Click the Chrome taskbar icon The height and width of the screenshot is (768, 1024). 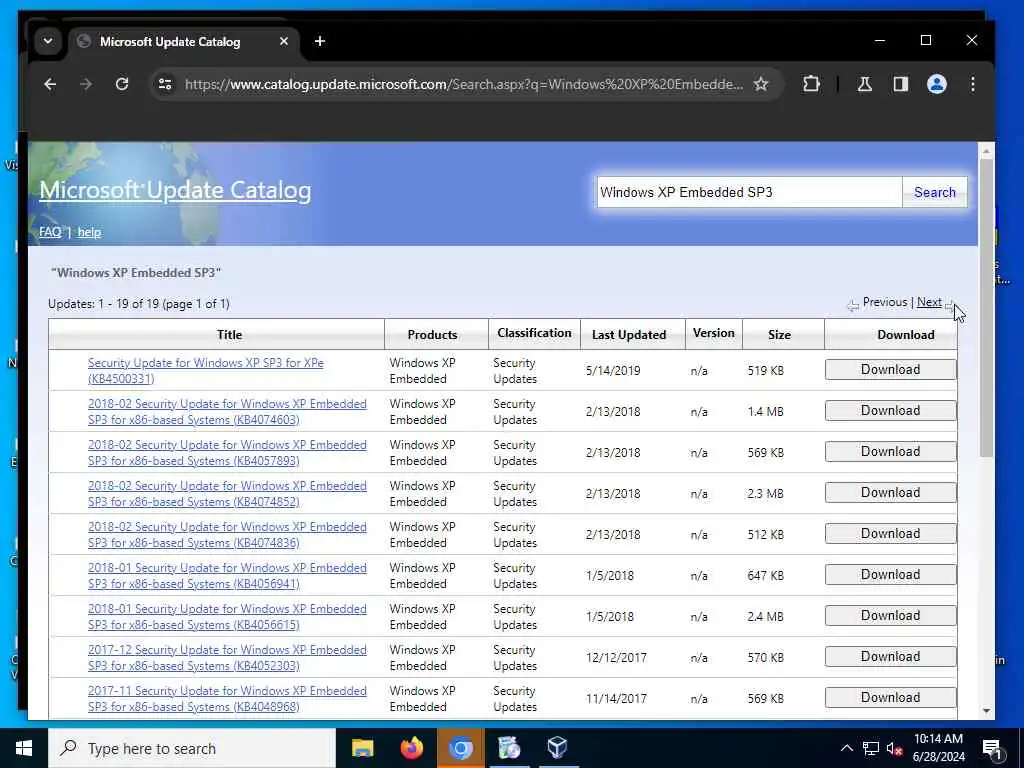pos(460,748)
